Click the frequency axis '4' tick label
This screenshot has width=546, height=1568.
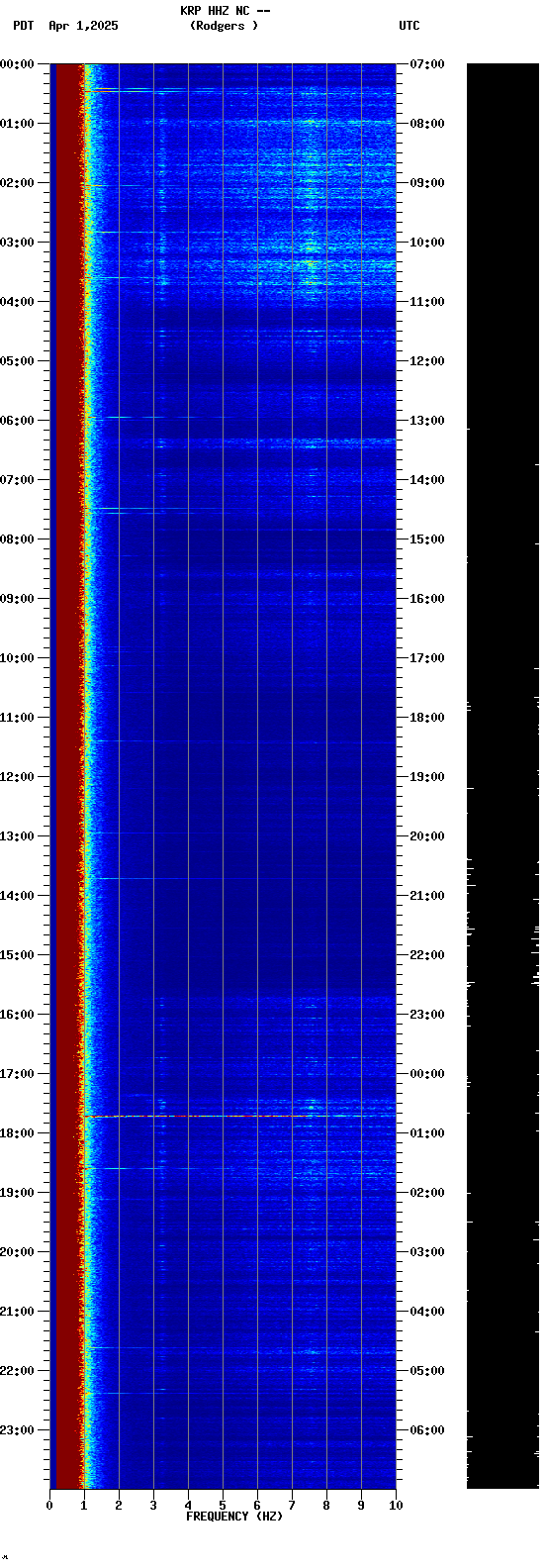[x=188, y=1506]
